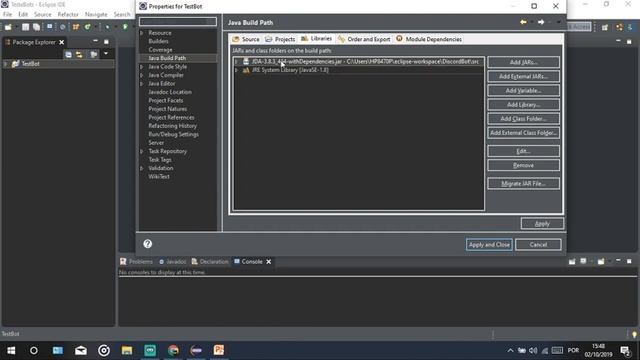Expand the JRE System Library entry
This screenshot has width=640, height=360.
point(236,70)
